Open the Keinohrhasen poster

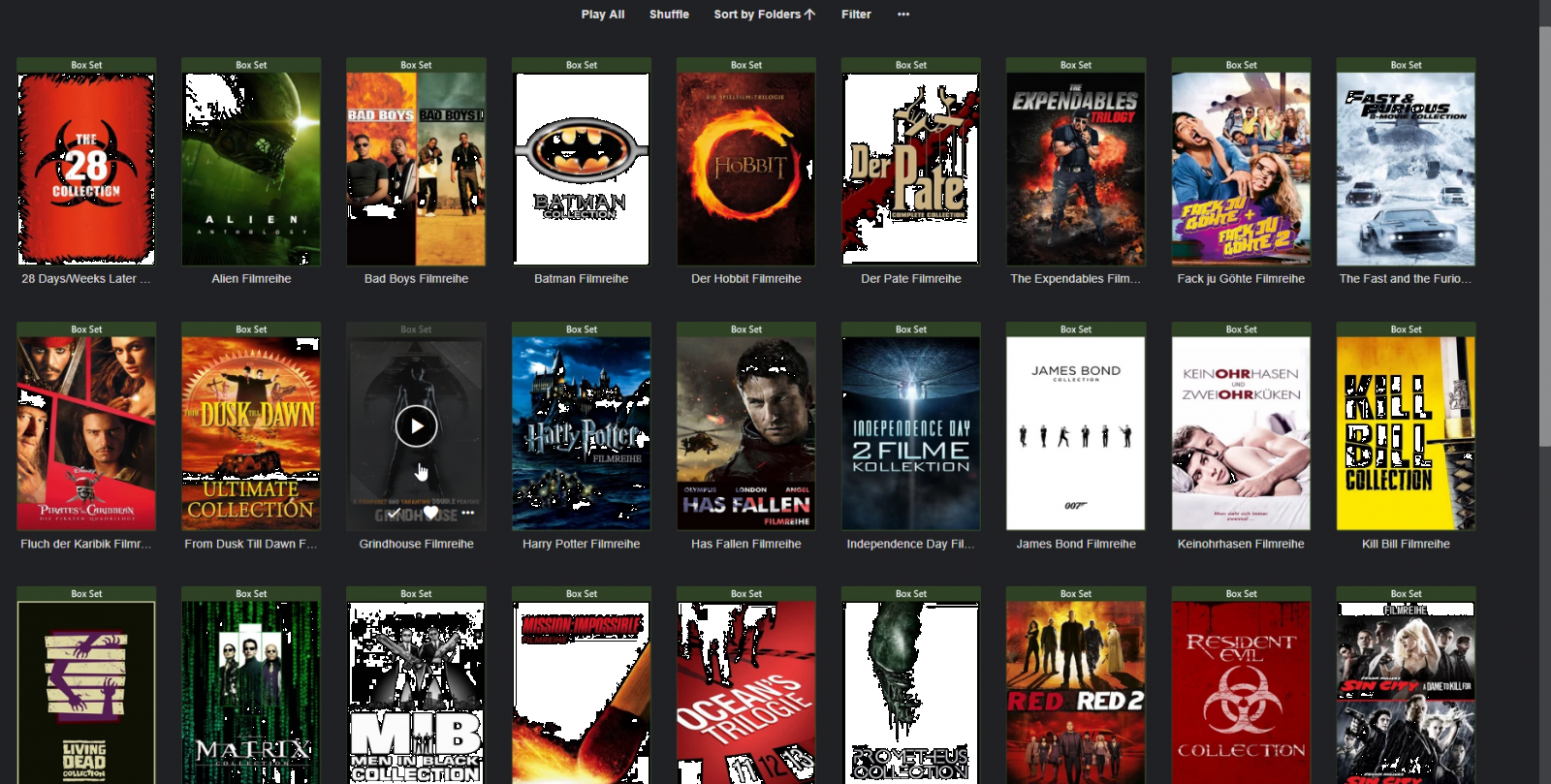pyautogui.click(x=1241, y=433)
